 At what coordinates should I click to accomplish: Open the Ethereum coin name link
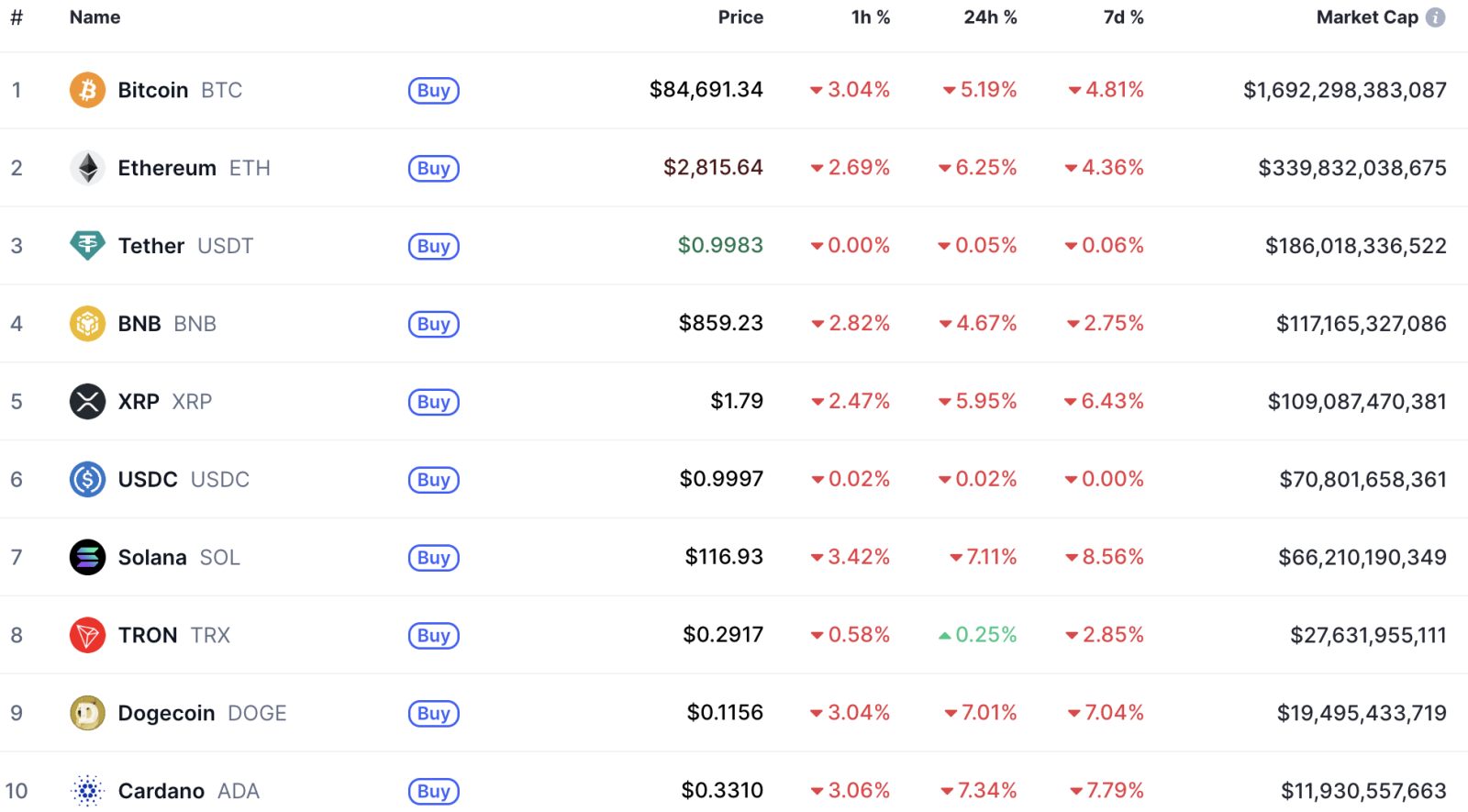[x=167, y=168]
